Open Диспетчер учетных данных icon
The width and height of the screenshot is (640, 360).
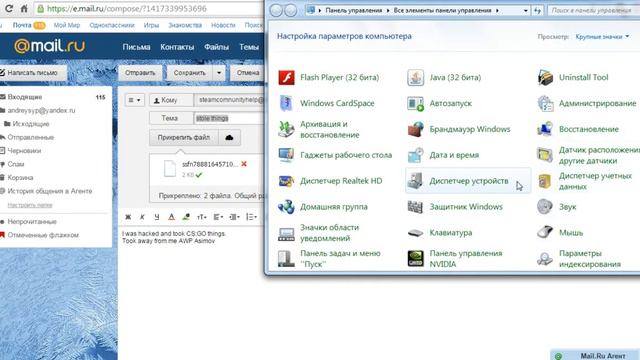tap(545, 181)
